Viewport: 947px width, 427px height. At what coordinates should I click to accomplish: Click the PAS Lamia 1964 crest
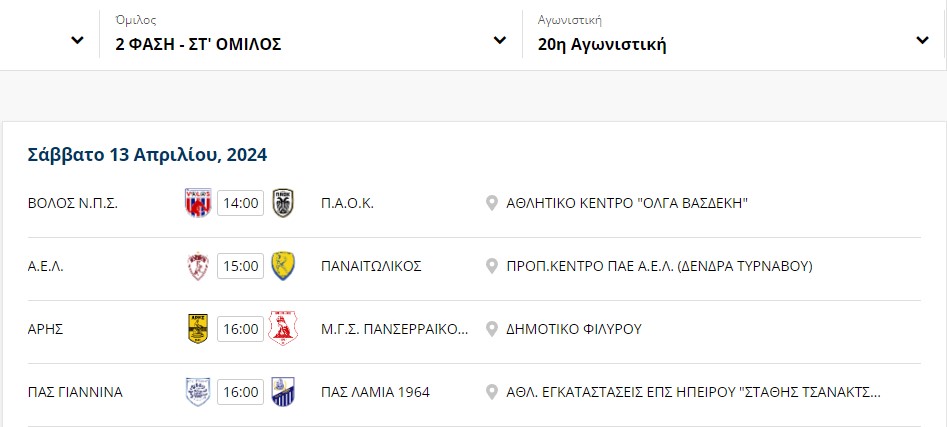click(x=283, y=392)
